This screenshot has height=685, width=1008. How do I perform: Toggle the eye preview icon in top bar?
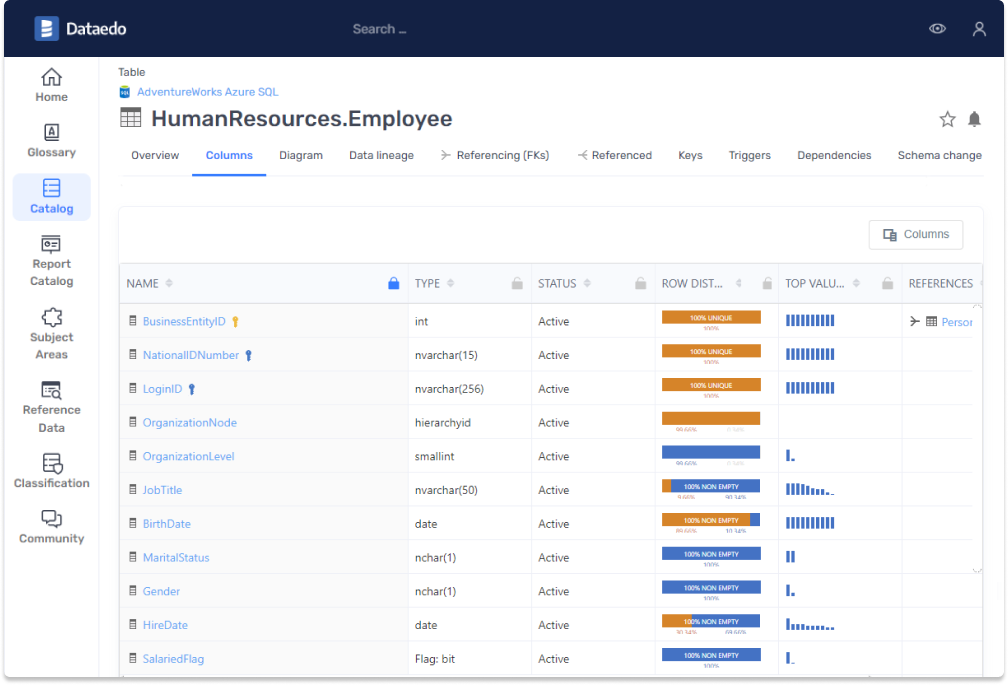(937, 28)
